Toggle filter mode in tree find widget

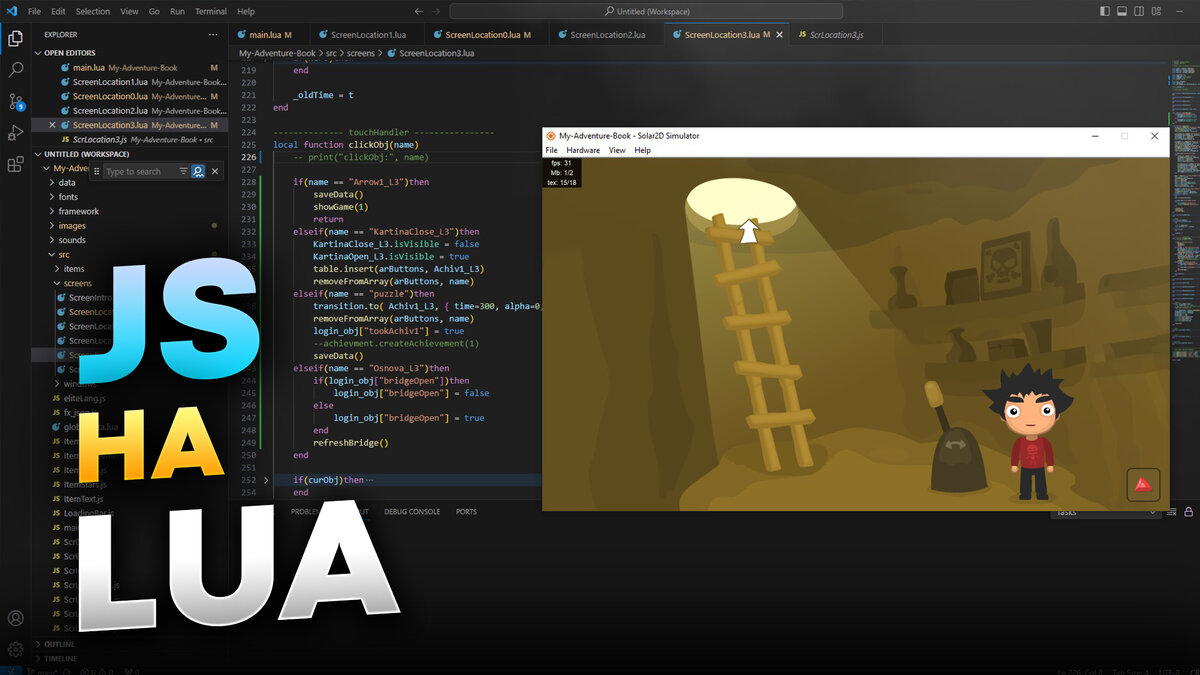[x=183, y=171]
